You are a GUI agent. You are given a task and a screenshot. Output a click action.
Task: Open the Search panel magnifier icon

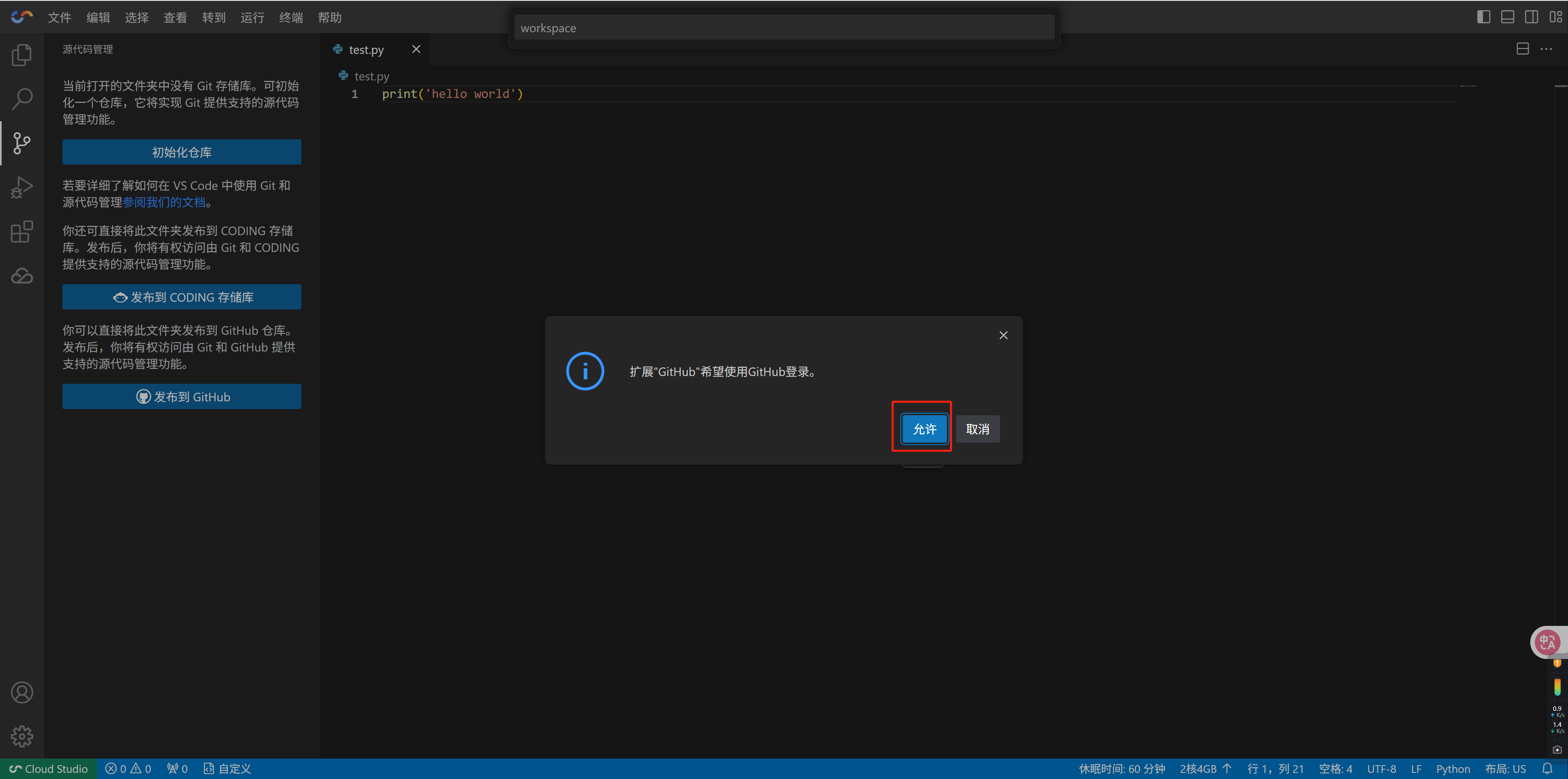(22, 98)
